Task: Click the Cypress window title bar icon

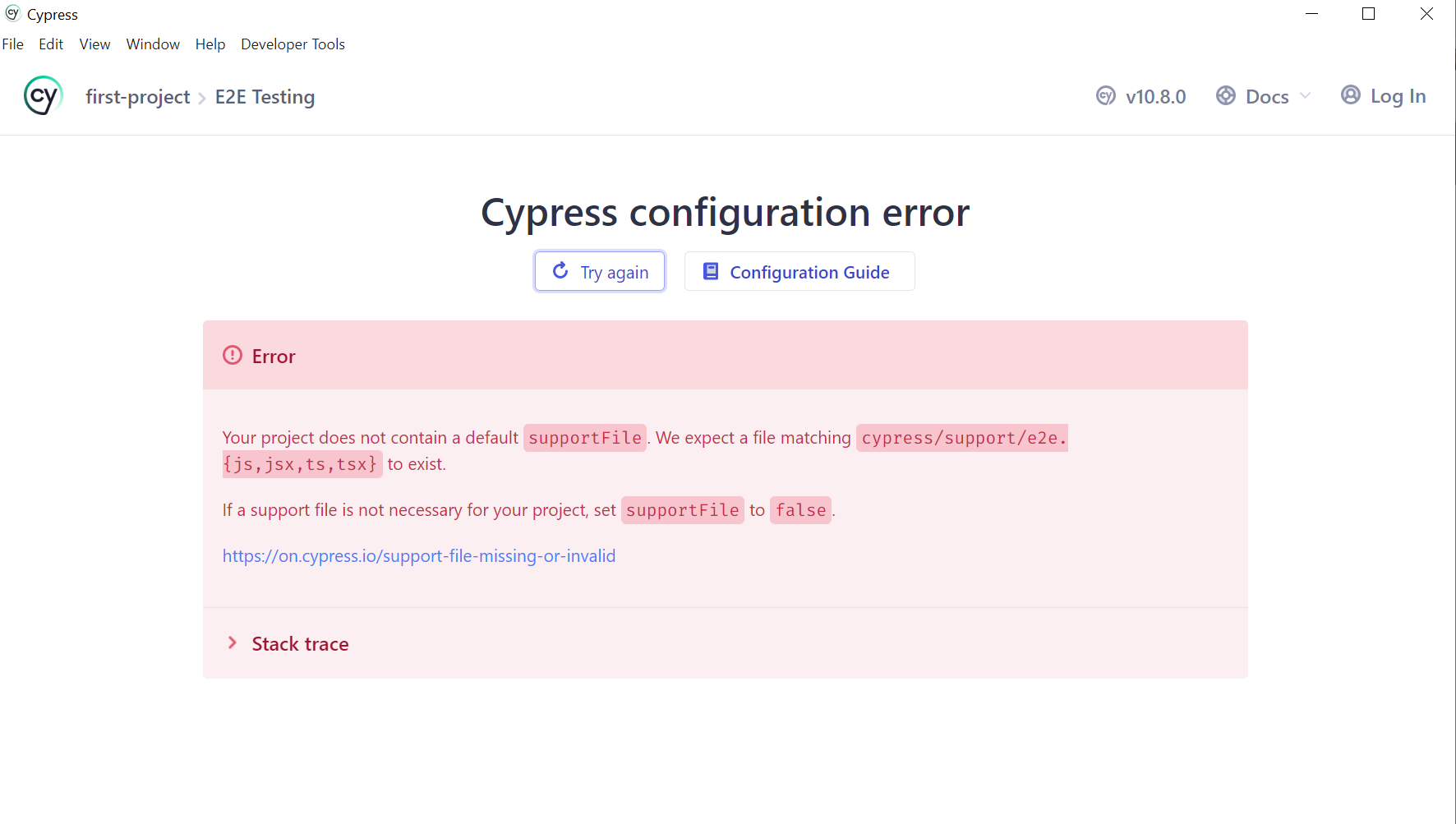Action: [x=12, y=13]
